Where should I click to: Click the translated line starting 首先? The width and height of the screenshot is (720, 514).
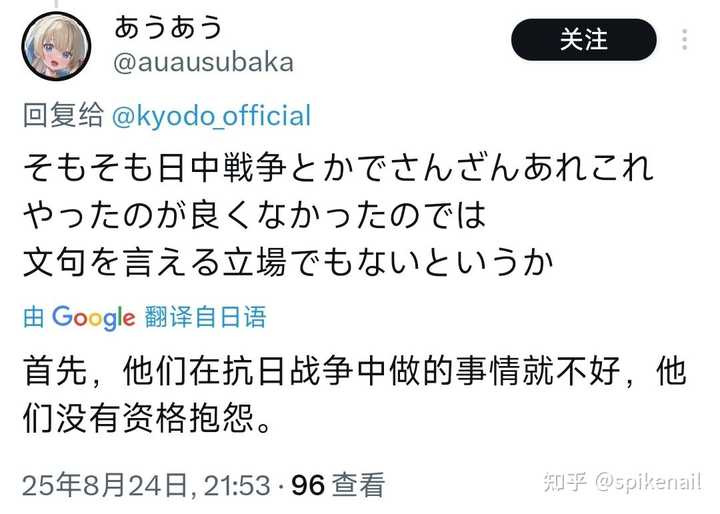tap(355, 371)
